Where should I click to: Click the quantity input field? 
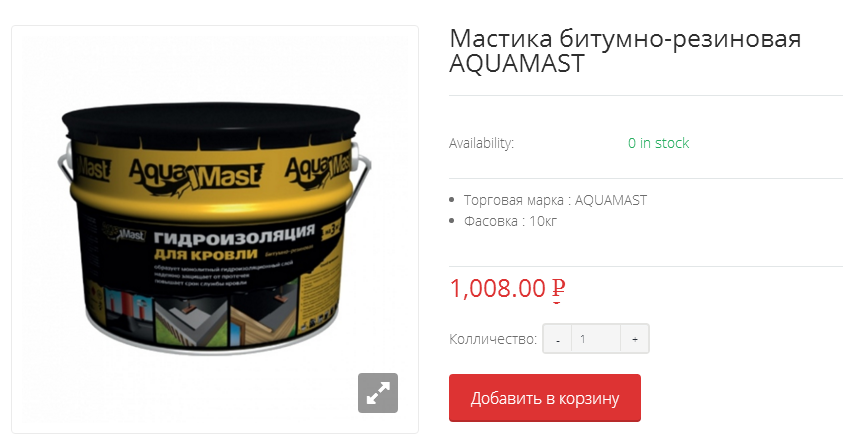click(596, 339)
